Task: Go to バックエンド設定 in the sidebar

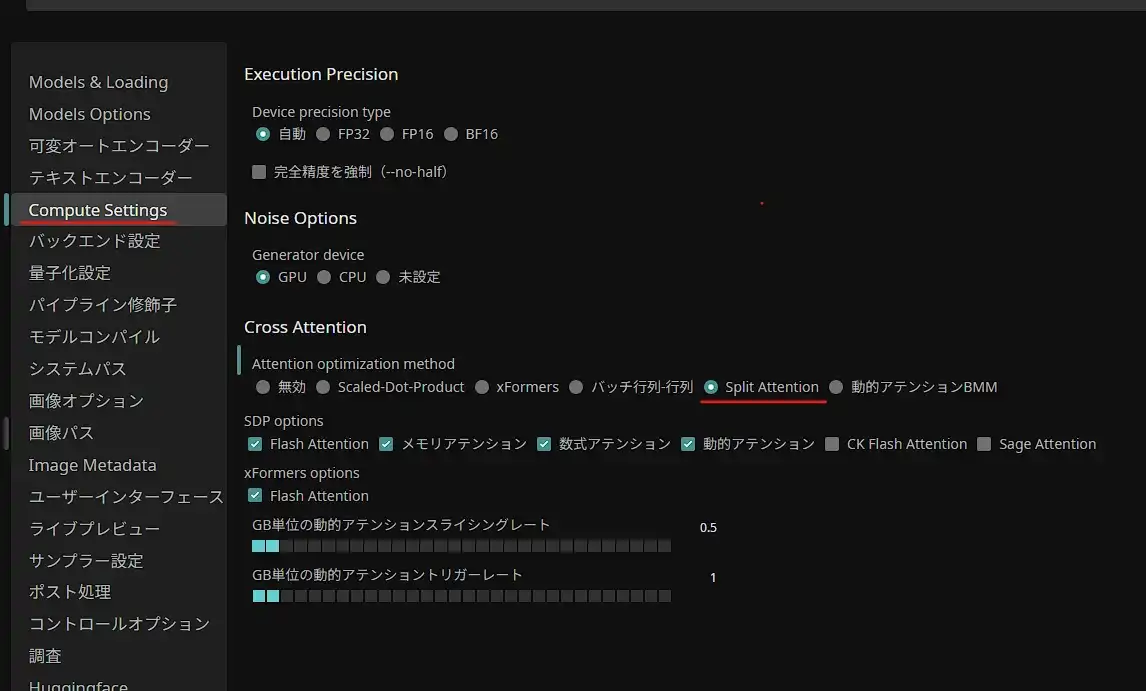Action: pyautogui.click(x=94, y=241)
